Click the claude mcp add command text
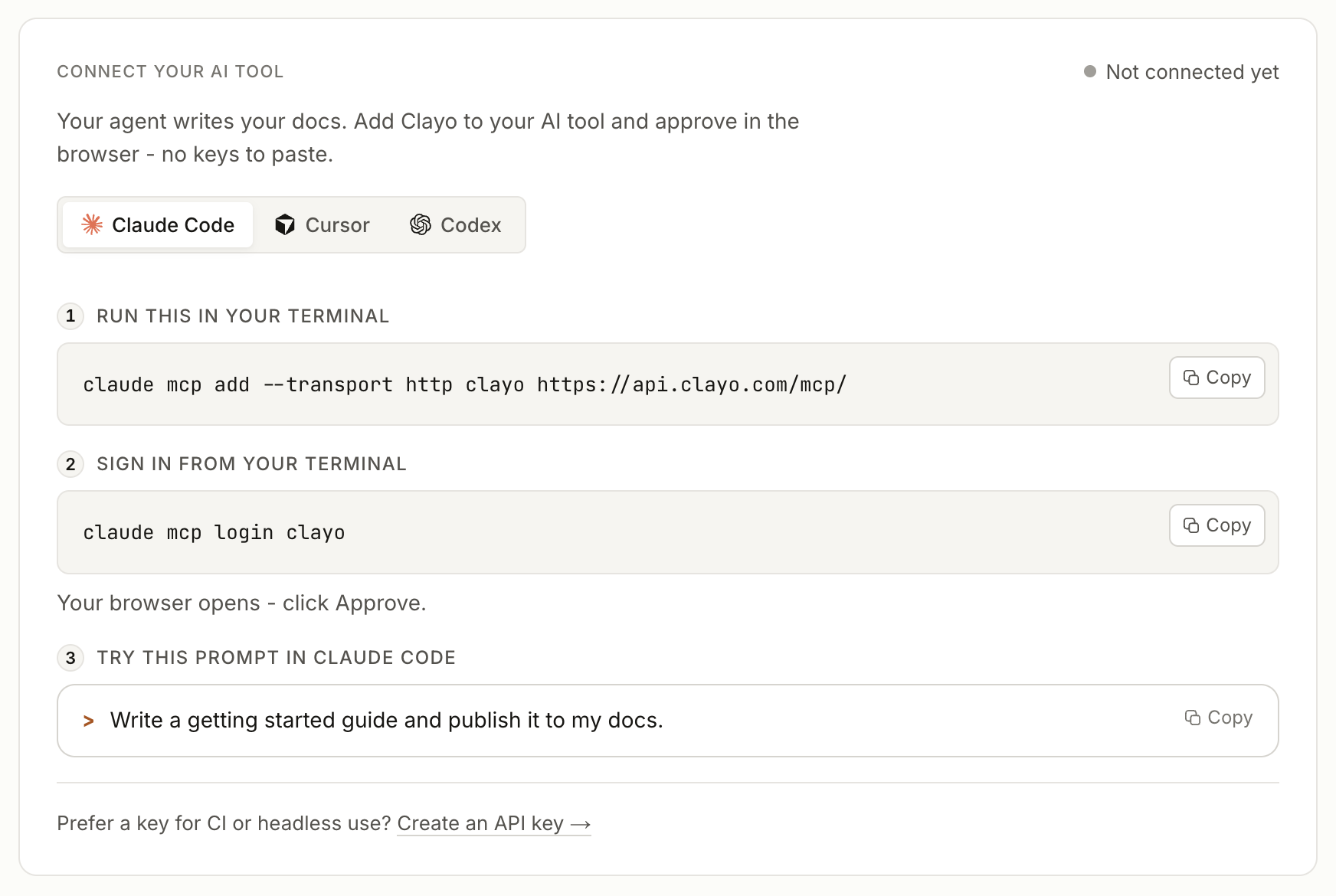Viewport: 1336px width, 896px height. [x=465, y=384]
